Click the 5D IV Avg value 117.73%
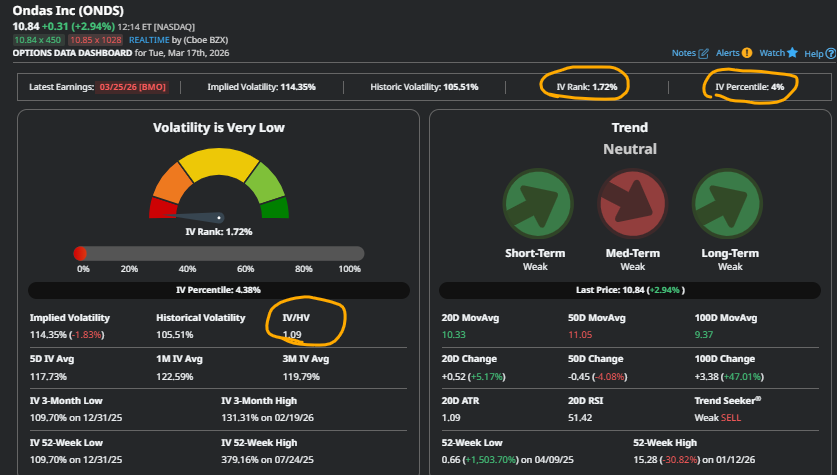Screen dimensions: 837x475 click(x=48, y=377)
